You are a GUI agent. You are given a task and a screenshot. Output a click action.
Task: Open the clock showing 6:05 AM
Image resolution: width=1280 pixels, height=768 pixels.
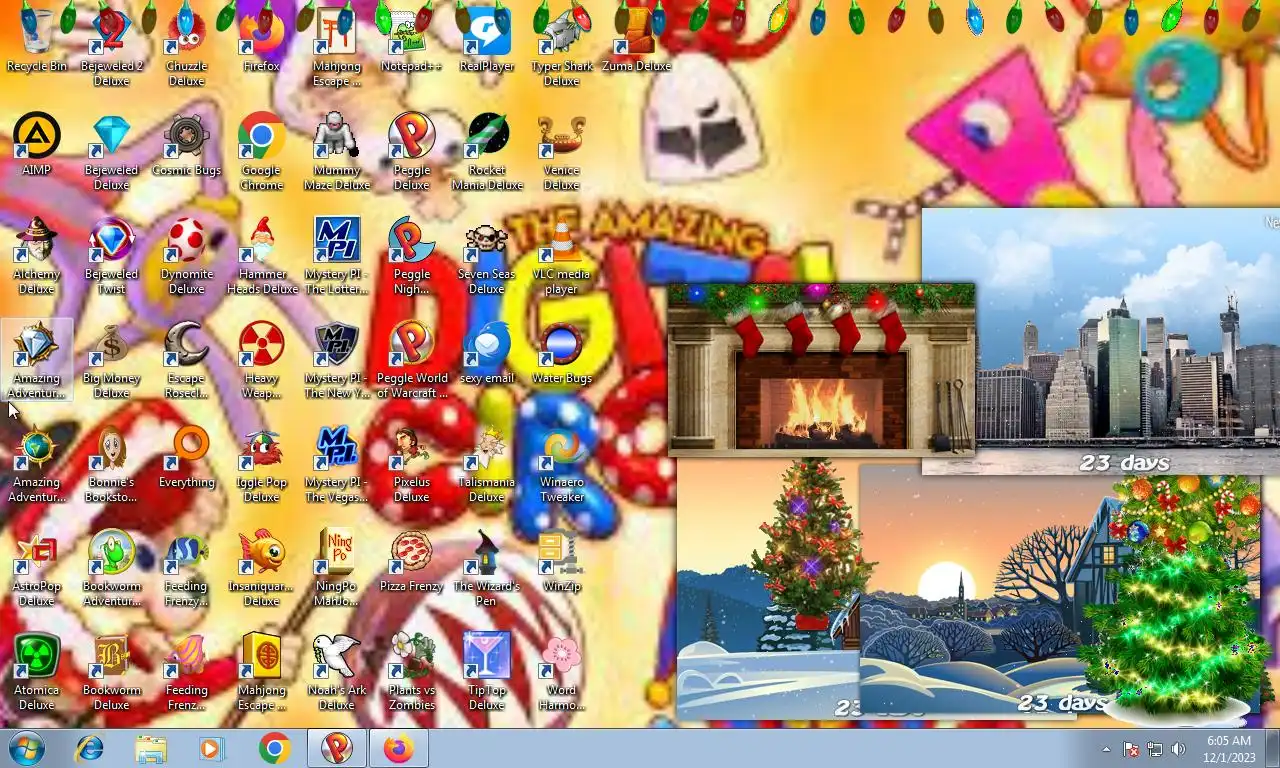tap(1229, 748)
